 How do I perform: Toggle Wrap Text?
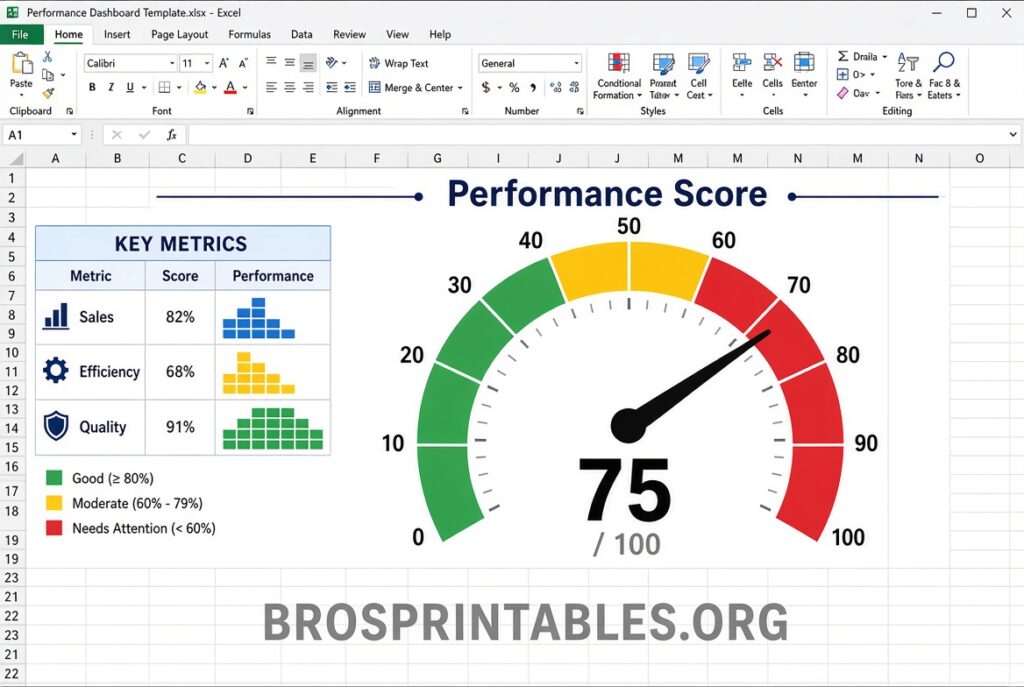click(x=399, y=63)
